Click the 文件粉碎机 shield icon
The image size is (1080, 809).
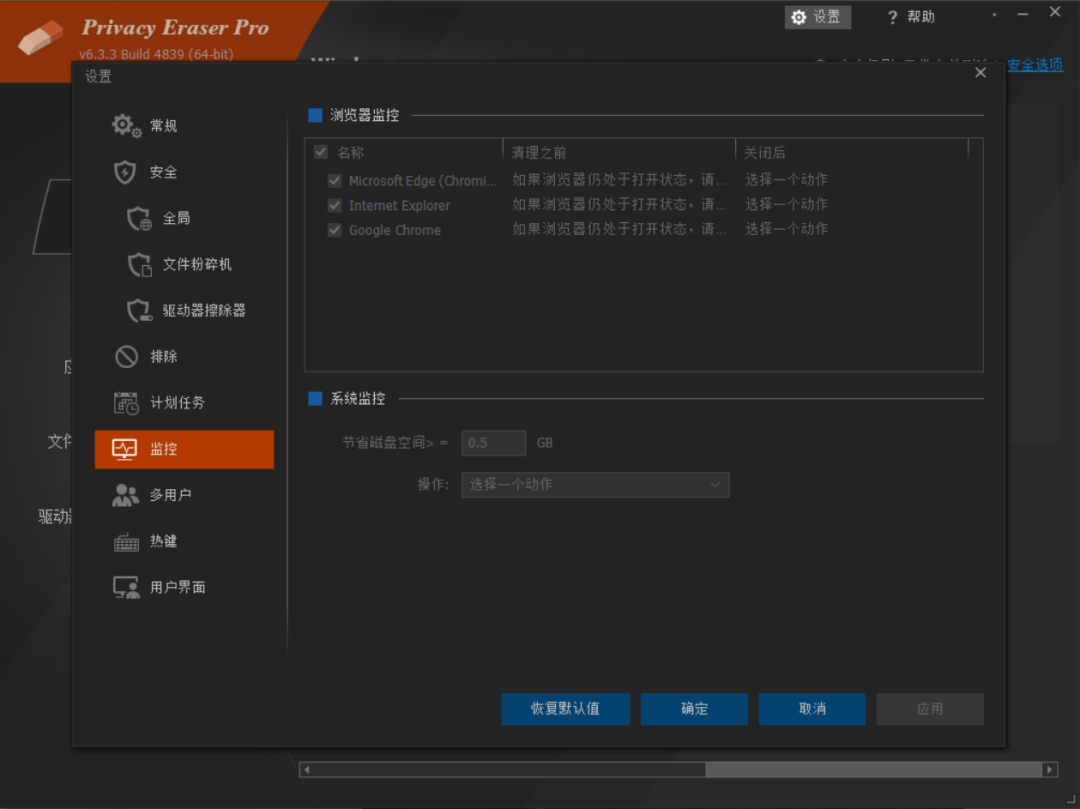[x=139, y=264]
